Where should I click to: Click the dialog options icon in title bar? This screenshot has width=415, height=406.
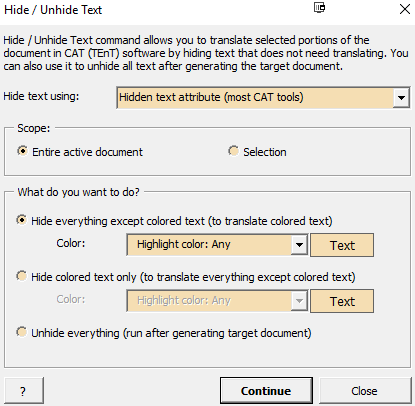[x=319, y=8]
